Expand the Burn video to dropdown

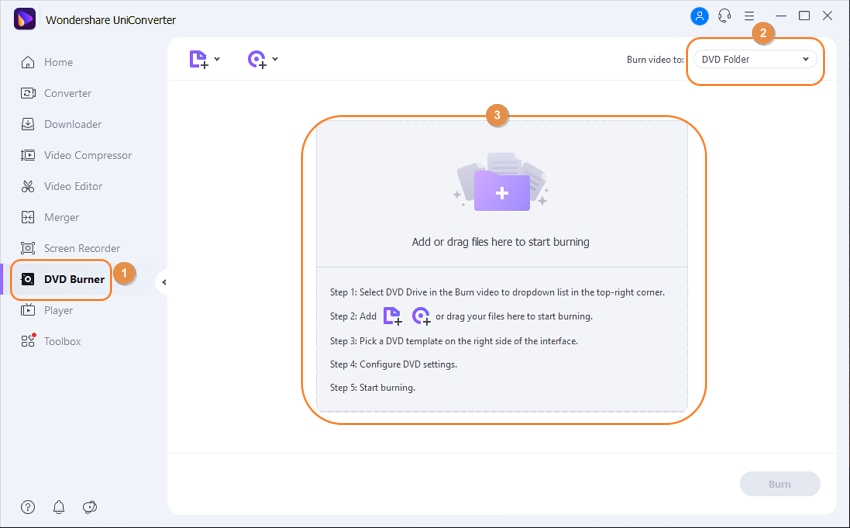pyautogui.click(x=755, y=60)
